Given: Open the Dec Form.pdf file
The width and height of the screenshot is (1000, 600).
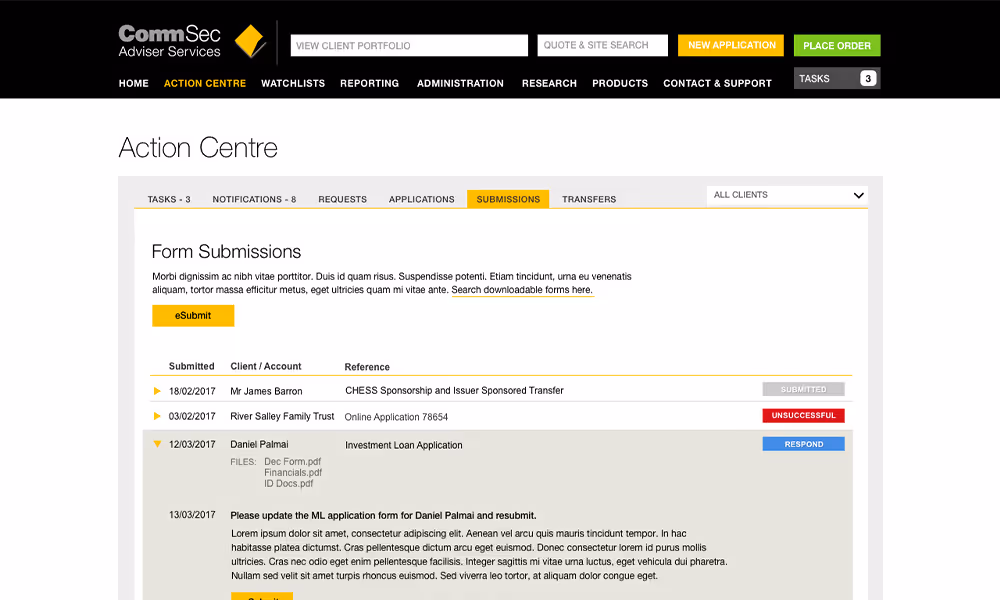Looking at the screenshot, I should pyautogui.click(x=293, y=462).
